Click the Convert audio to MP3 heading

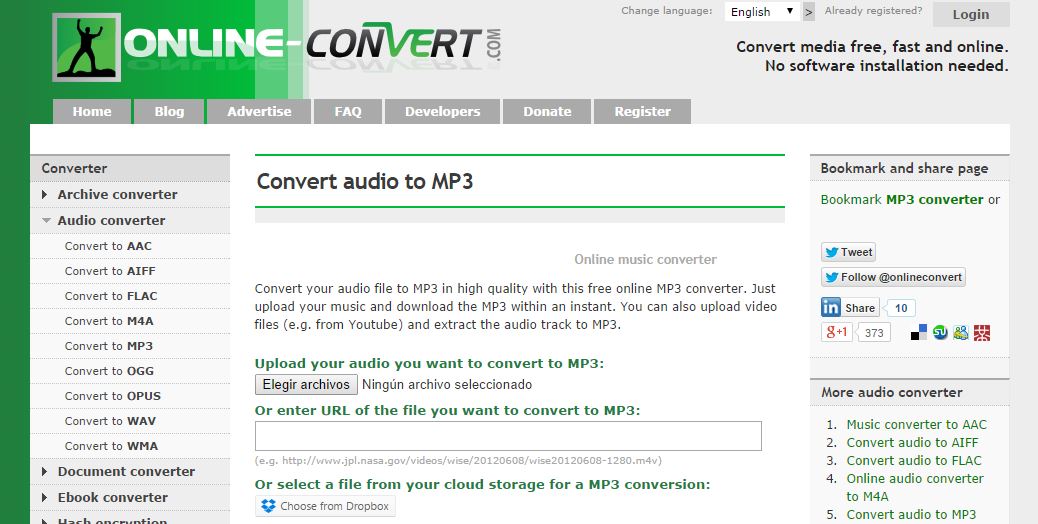pyautogui.click(x=365, y=181)
